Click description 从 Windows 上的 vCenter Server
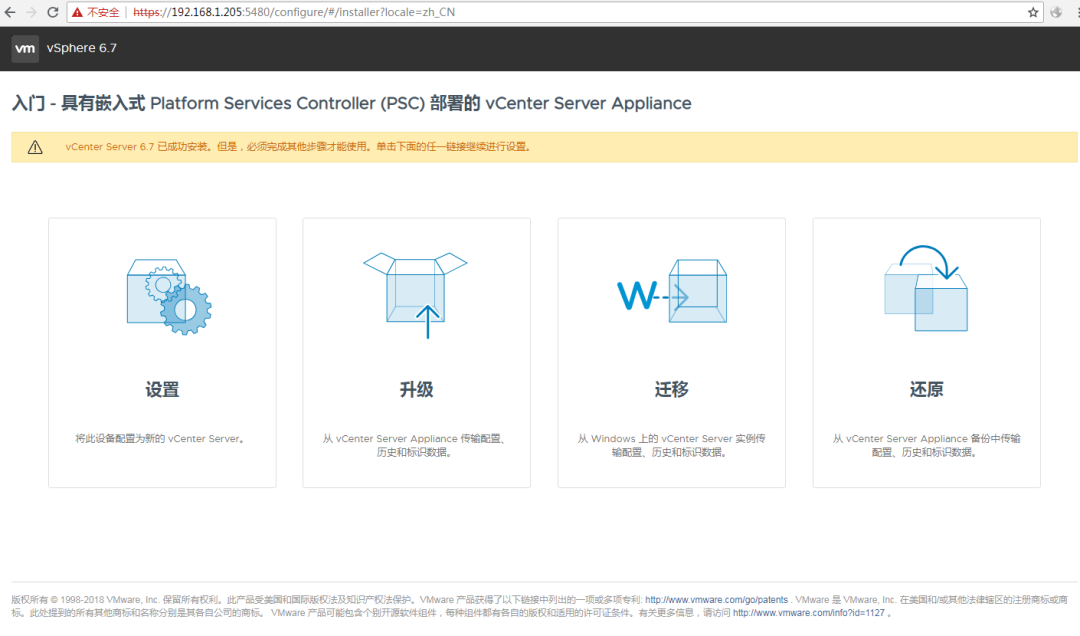This screenshot has height=636, width=1080. coord(672,445)
